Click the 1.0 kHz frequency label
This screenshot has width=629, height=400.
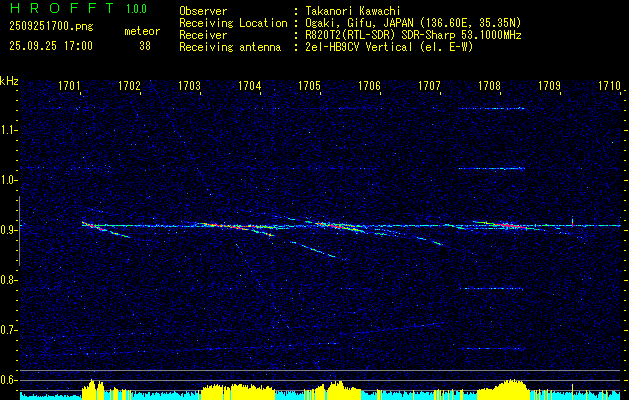pyautogui.click(x=8, y=180)
